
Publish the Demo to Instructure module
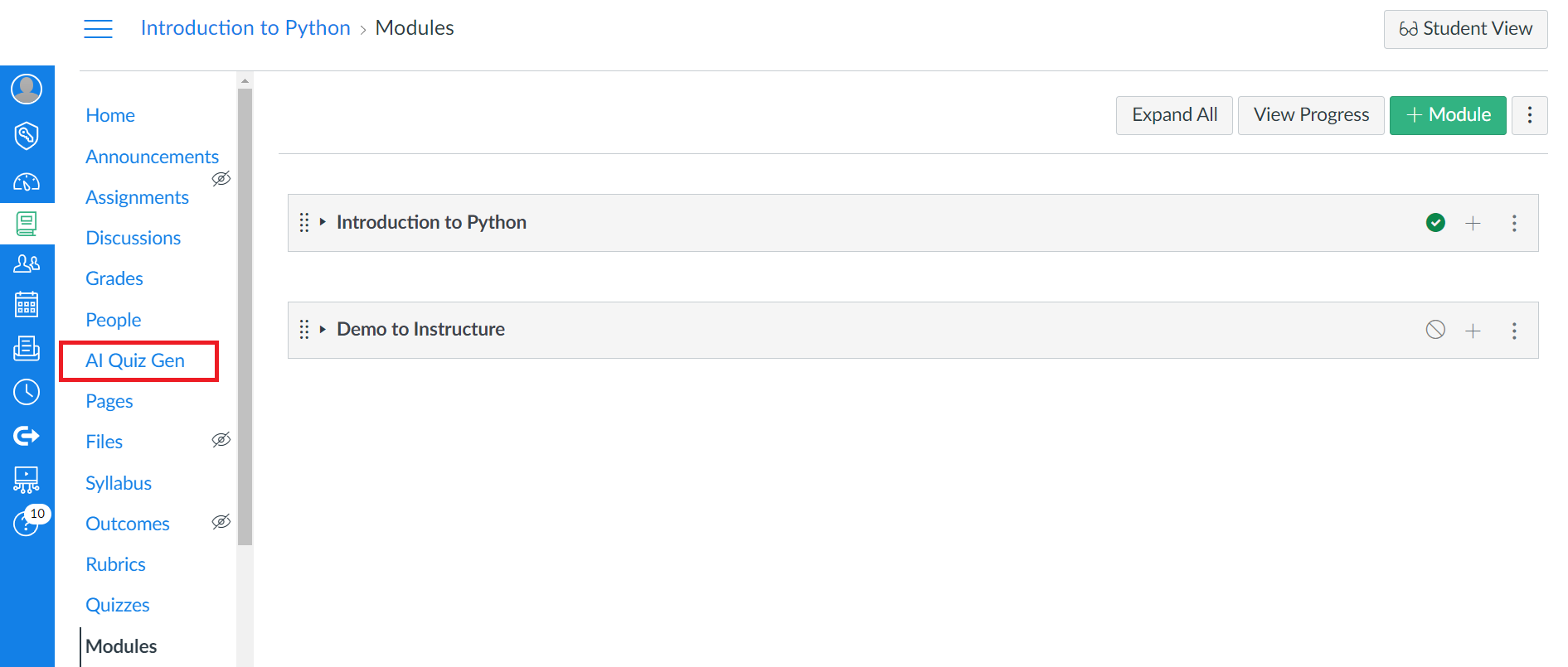[1435, 330]
